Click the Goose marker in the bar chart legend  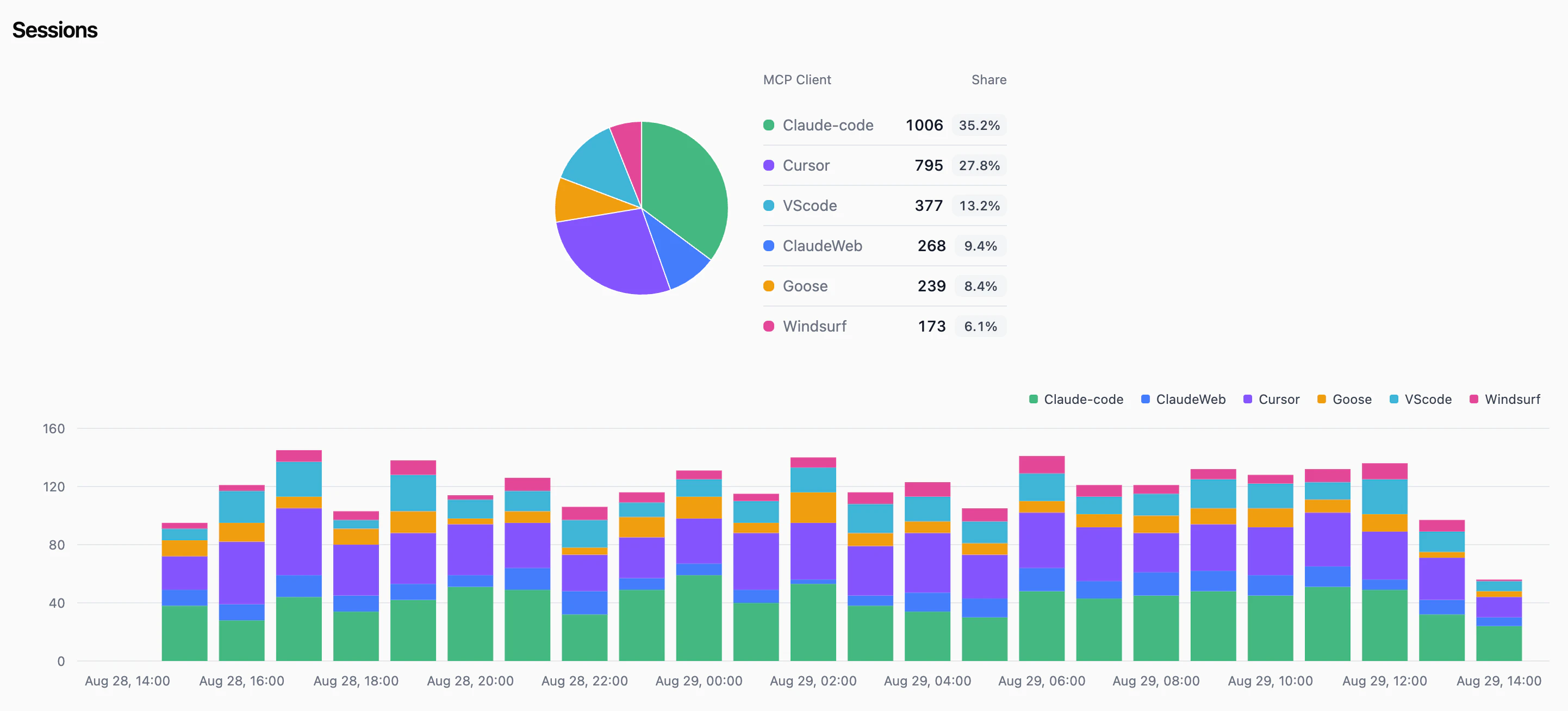[x=1322, y=400]
